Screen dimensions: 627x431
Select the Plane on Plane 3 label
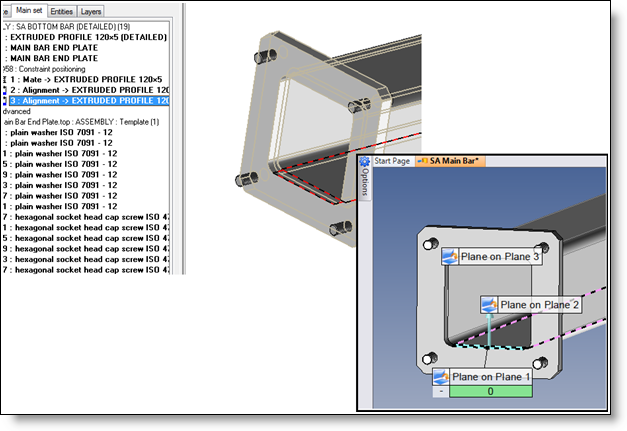click(x=500, y=257)
